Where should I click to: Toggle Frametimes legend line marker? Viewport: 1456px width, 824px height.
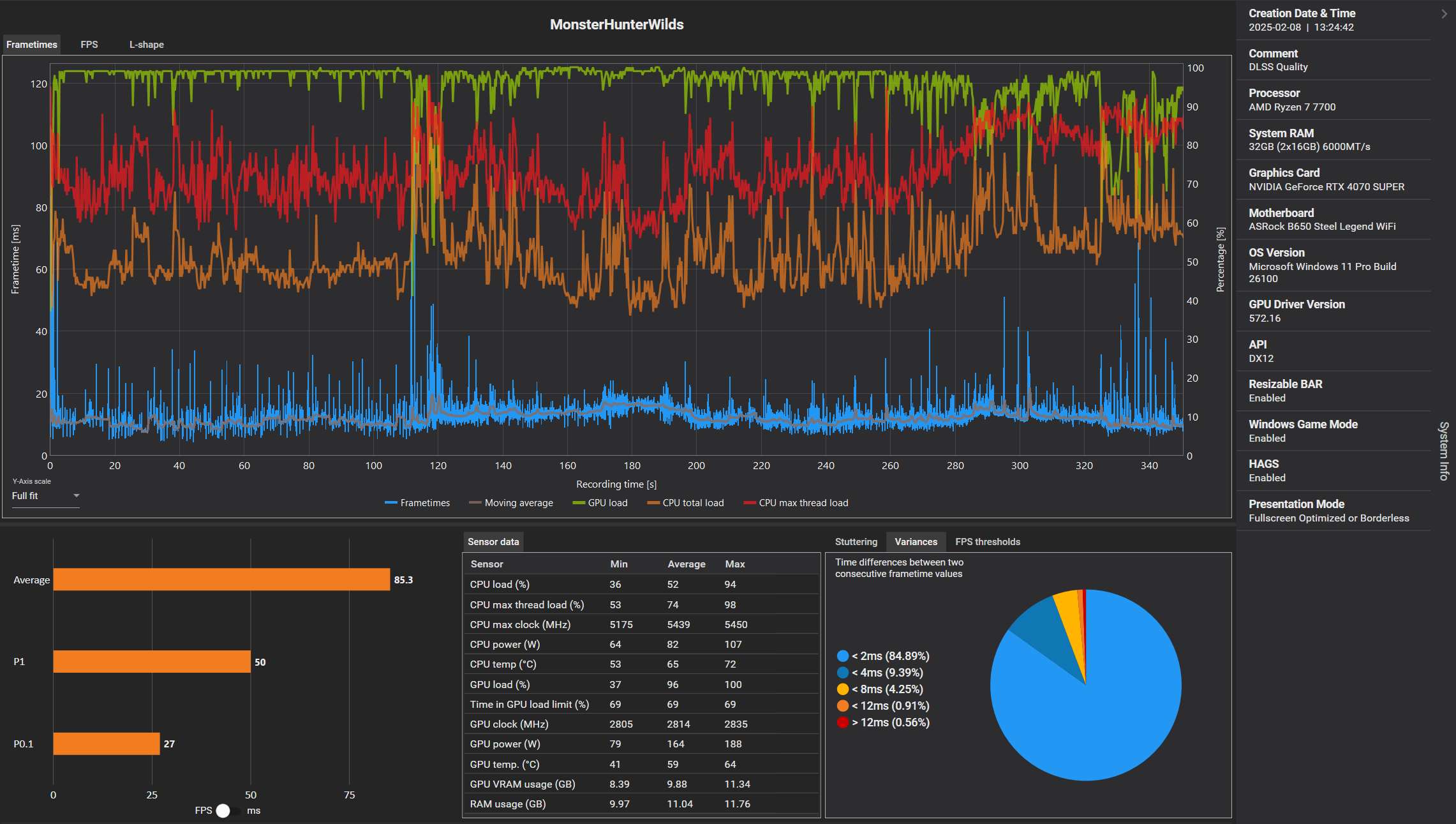click(x=391, y=503)
